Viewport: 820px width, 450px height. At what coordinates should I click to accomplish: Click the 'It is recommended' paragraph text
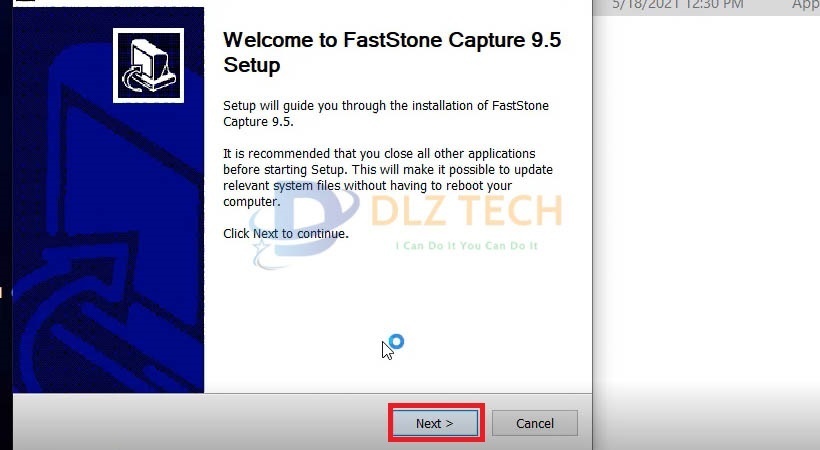388,177
